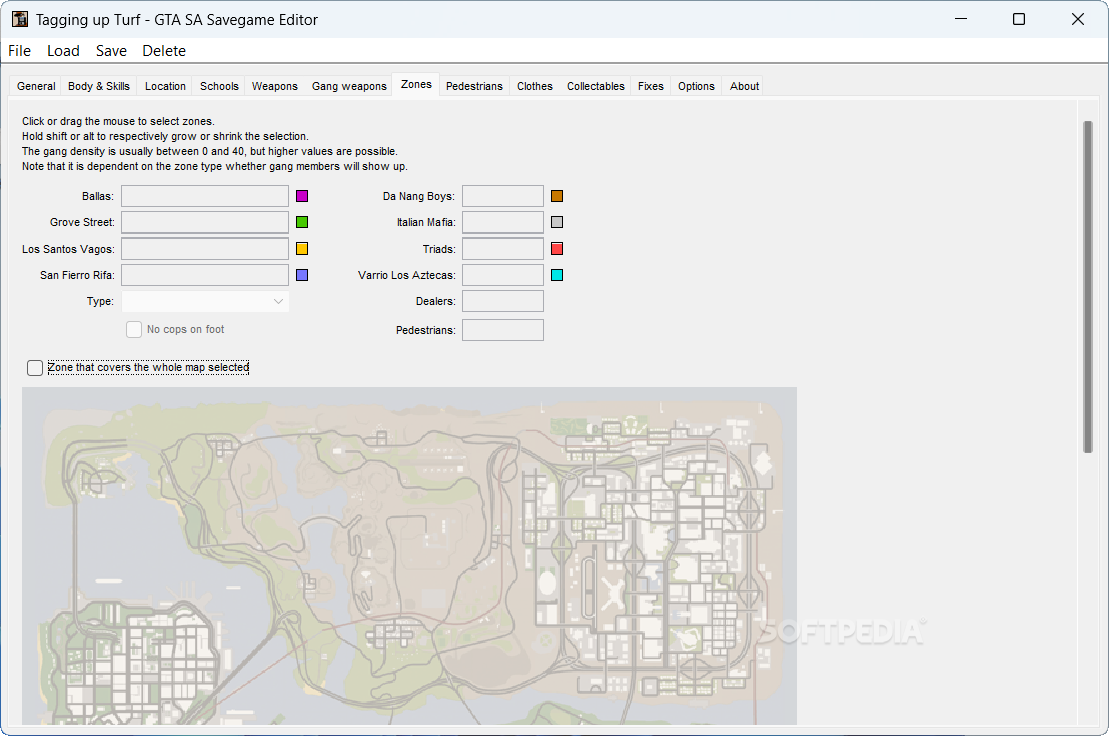Click the Ballas density field
This screenshot has width=1109, height=736.
pos(205,196)
